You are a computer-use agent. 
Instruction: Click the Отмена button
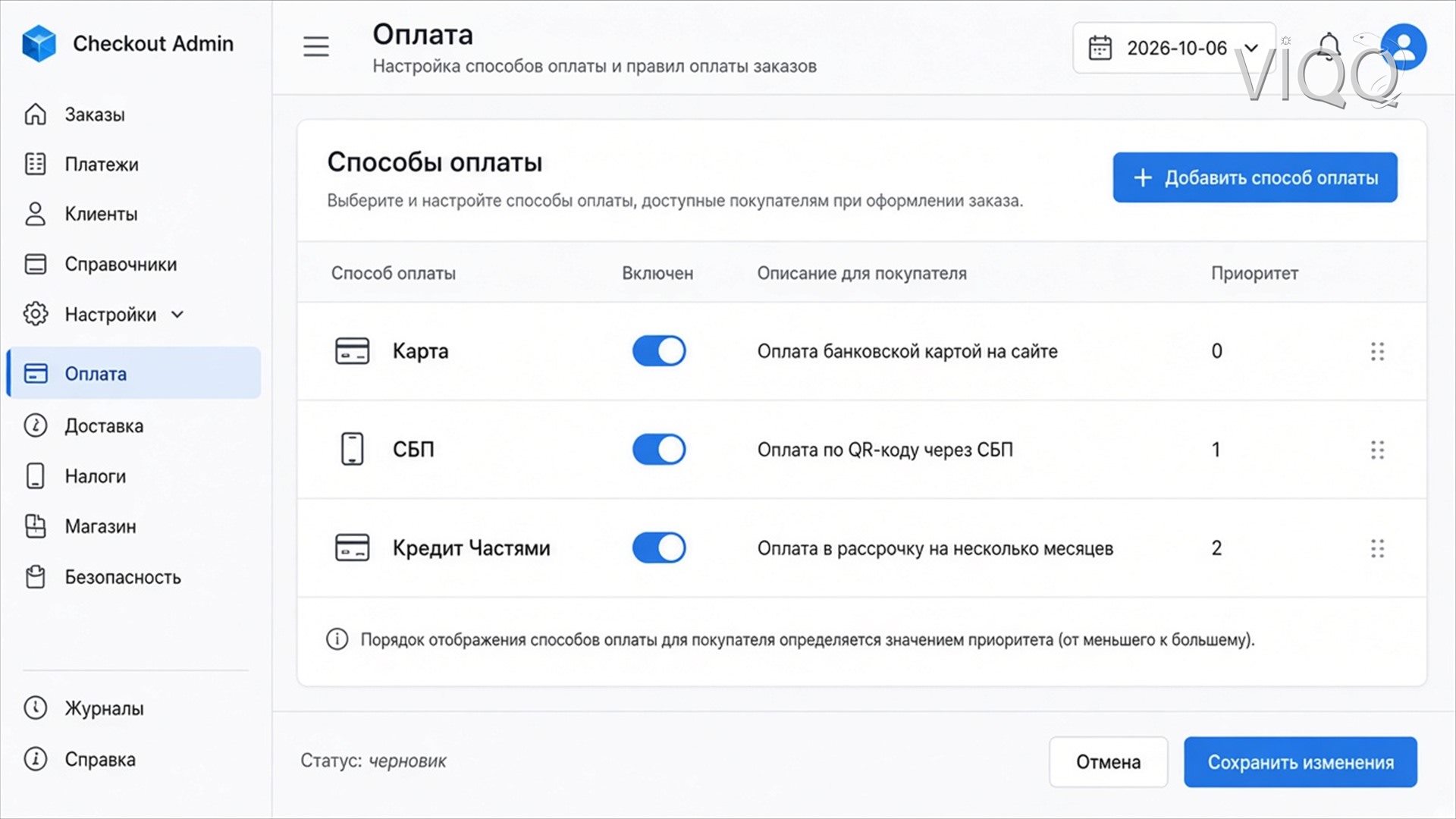click(x=1108, y=762)
